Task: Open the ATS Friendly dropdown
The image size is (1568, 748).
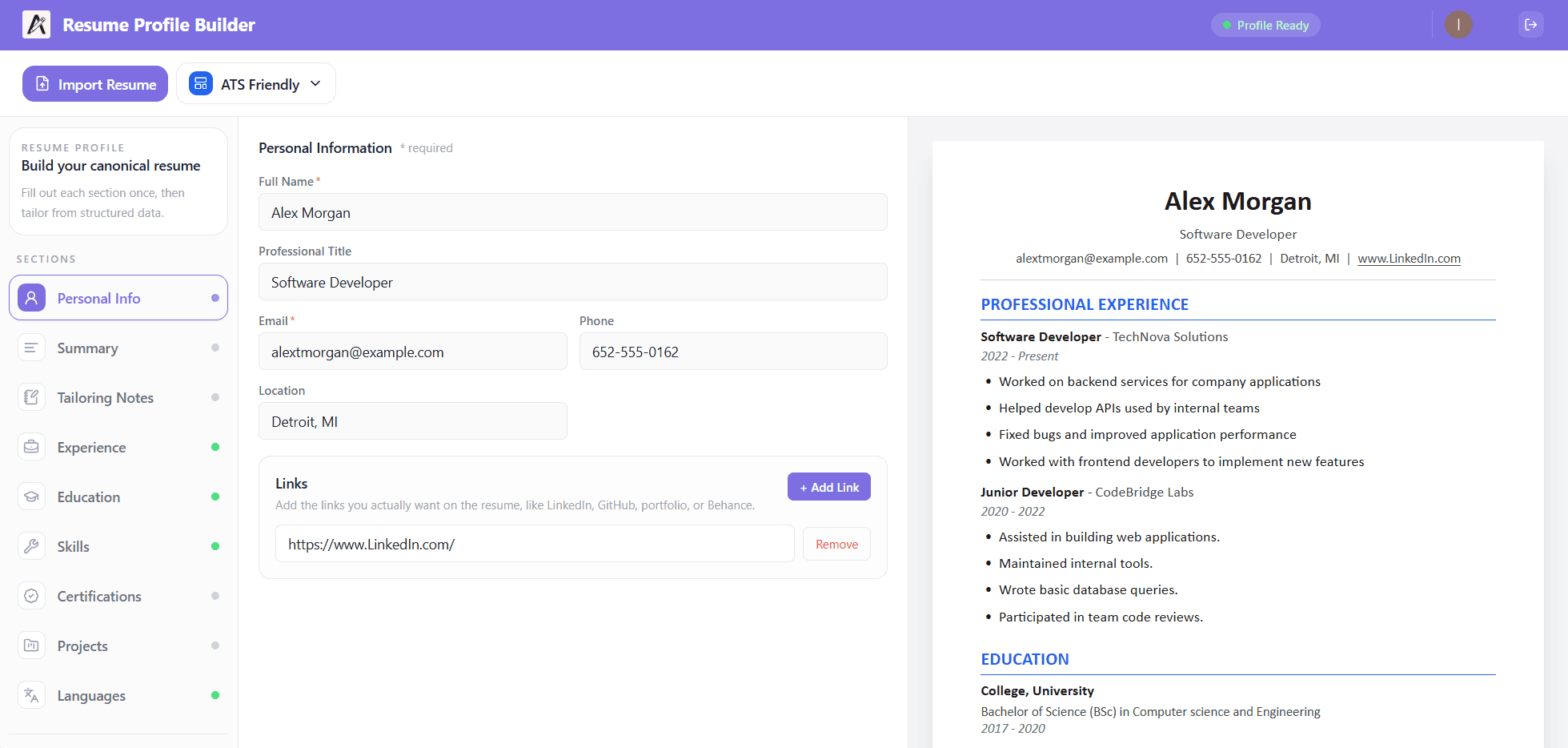Action: (255, 83)
